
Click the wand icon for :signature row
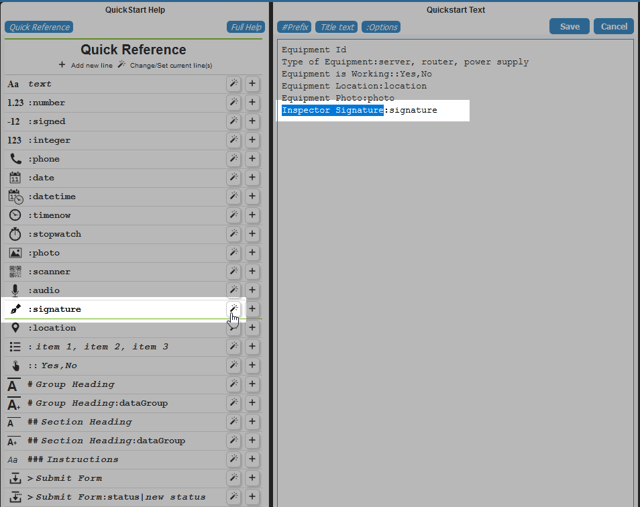234,309
